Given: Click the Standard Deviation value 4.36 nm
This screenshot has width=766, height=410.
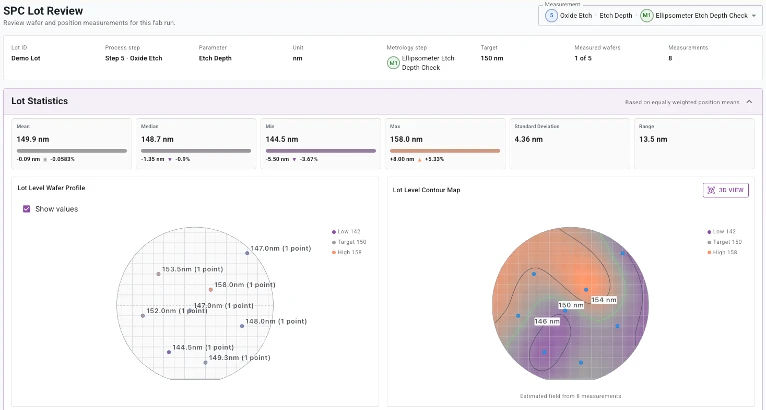Looking at the screenshot, I should point(529,139).
